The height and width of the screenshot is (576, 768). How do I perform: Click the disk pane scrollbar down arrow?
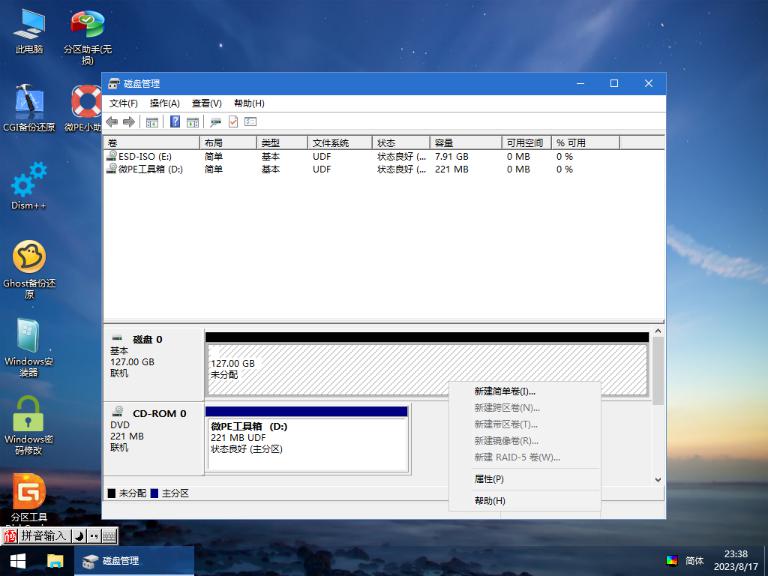(658, 480)
